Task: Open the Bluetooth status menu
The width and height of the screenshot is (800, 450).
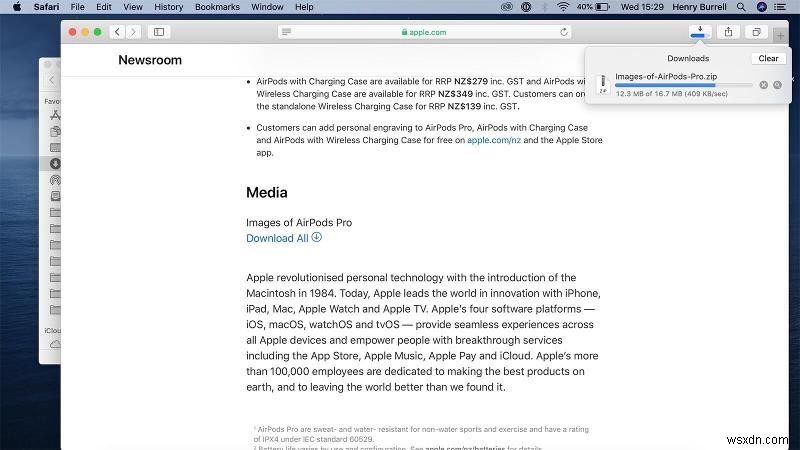Action: pos(545,7)
